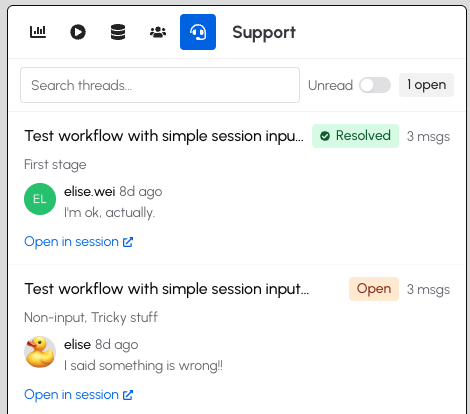This screenshot has width=470, height=414.
Task: Open first thread in session link
Action: (x=79, y=242)
